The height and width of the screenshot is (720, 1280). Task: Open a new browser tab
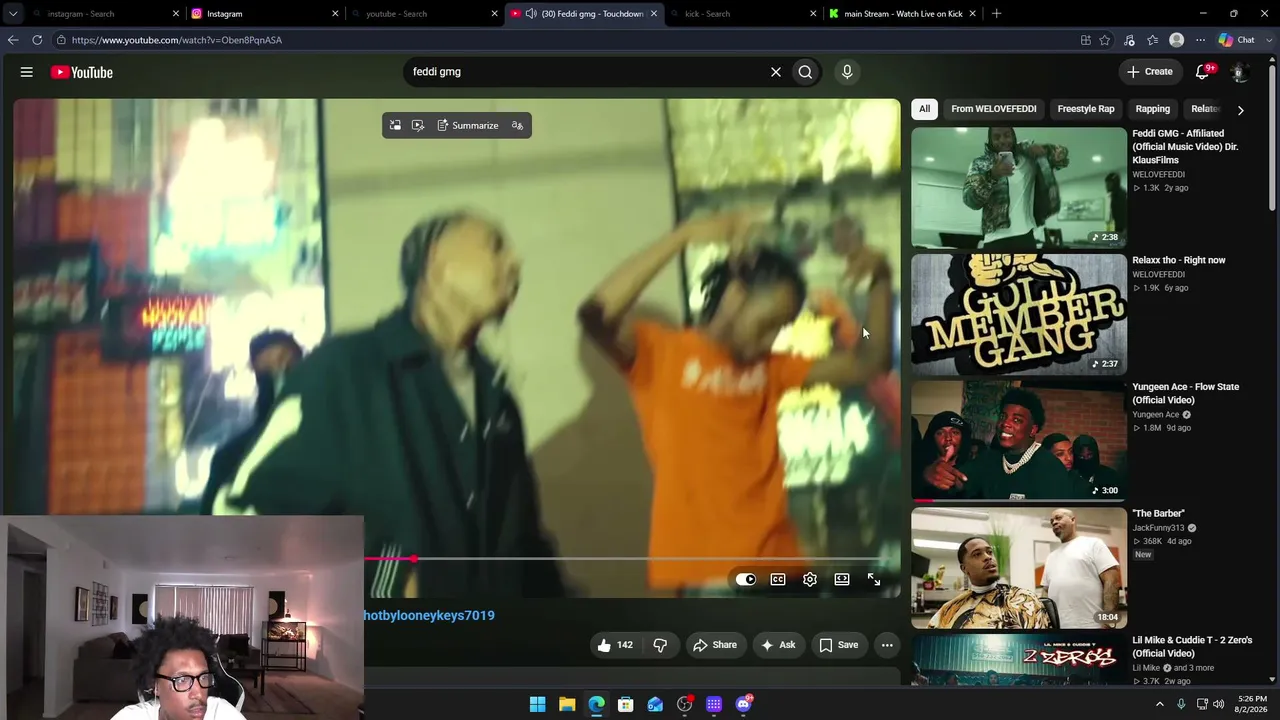click(x=996, y=14)
